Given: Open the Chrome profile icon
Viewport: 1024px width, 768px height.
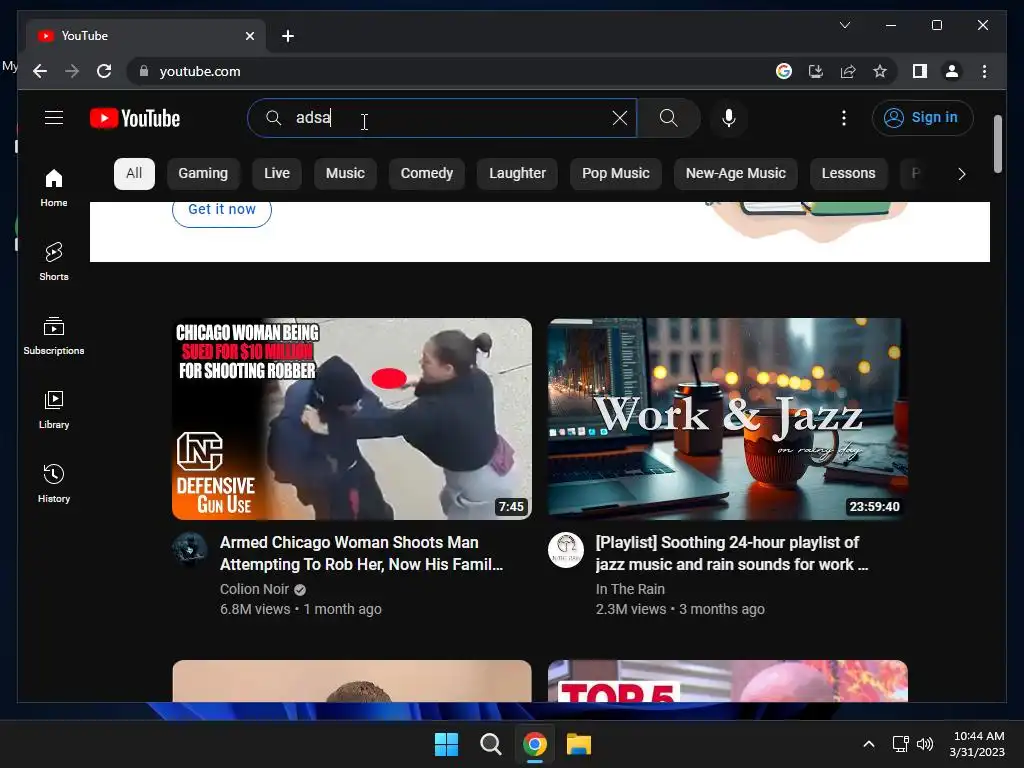Looking at the screenshot, I should 952,71.
